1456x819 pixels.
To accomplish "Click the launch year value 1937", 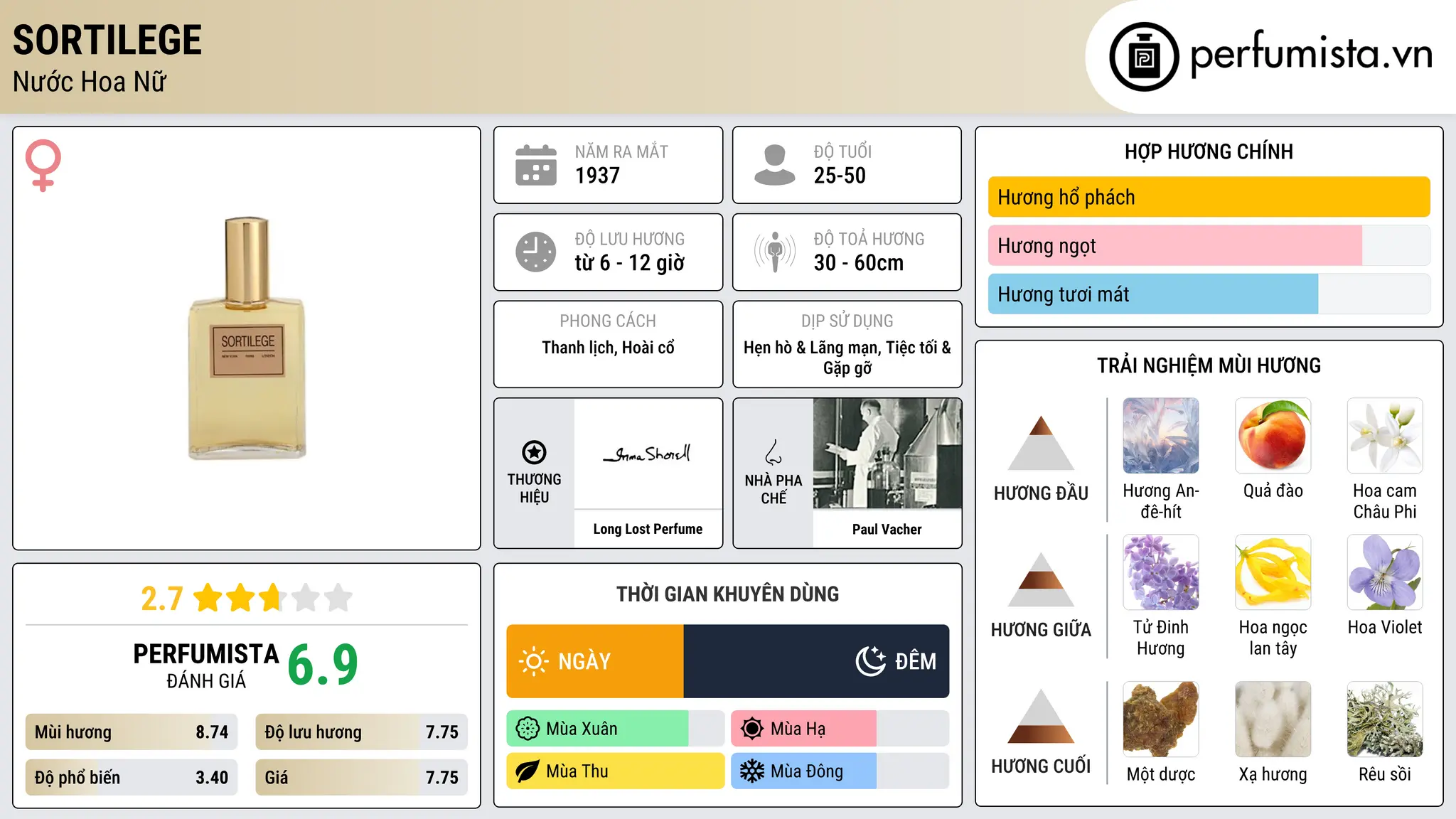I will [x=597, y=176].
